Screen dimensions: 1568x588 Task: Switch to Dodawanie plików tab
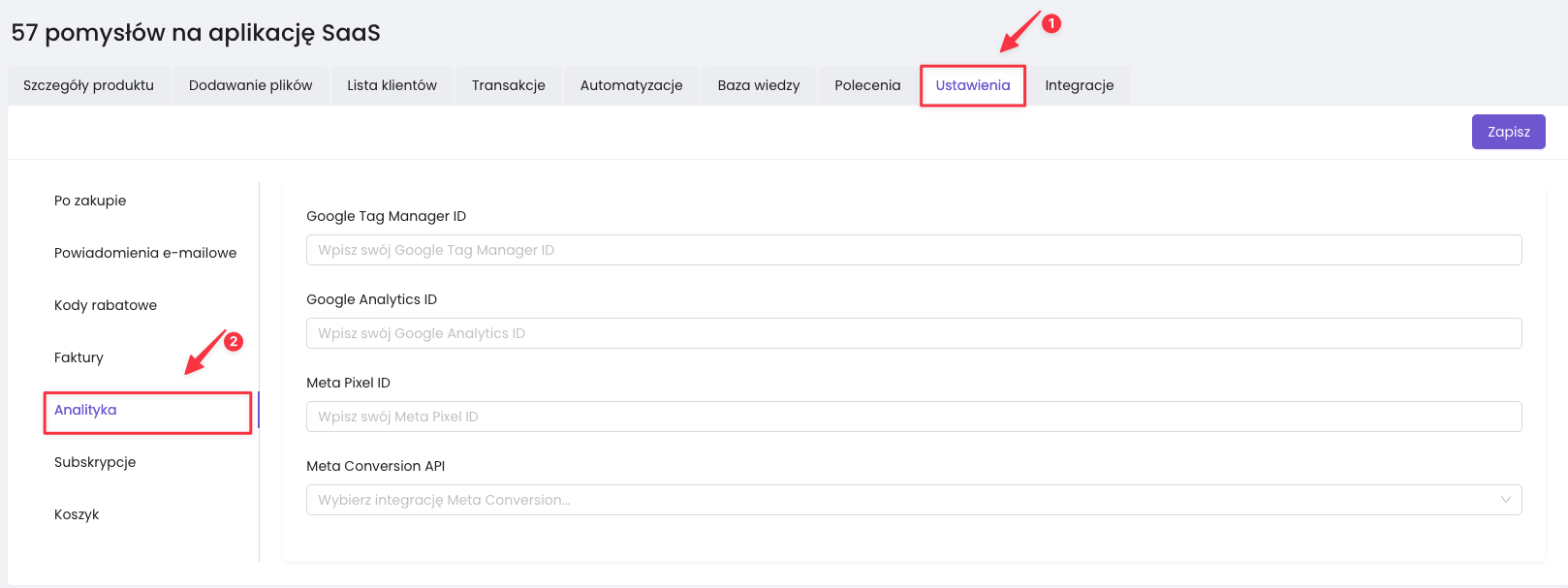click(x=250, y=85)
